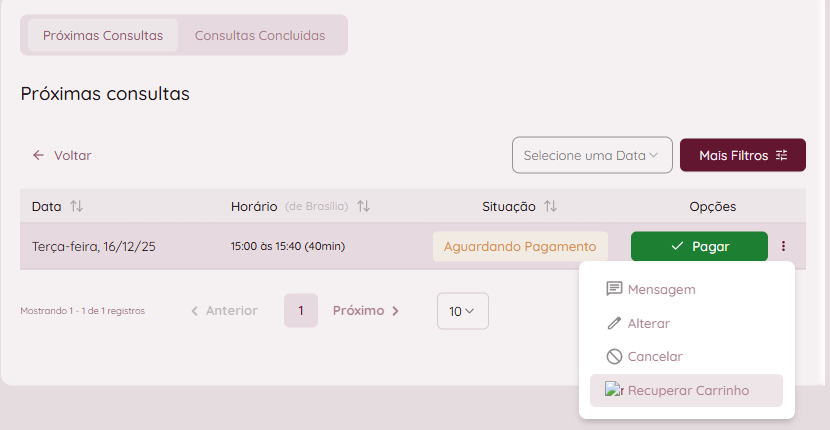Click the Anterior pagination link
This screenshot has height=430, width=830.
224,311
